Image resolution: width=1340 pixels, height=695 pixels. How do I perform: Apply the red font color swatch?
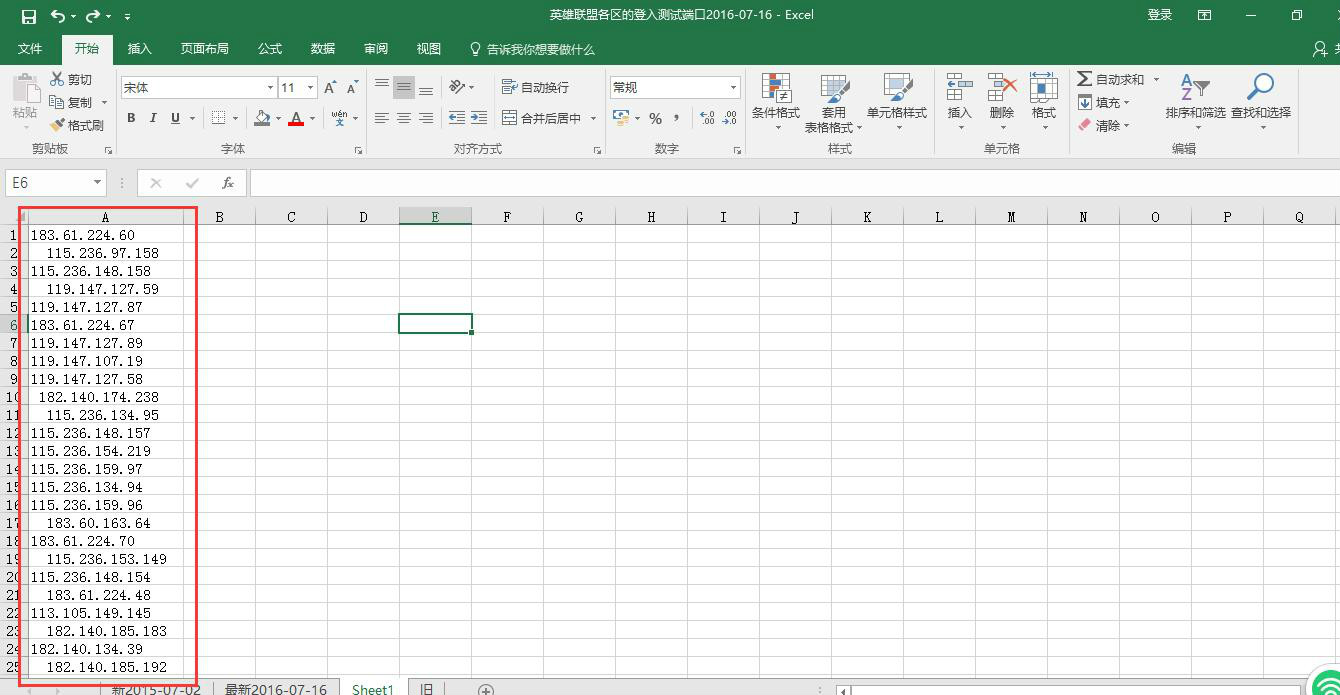[296, 118]
